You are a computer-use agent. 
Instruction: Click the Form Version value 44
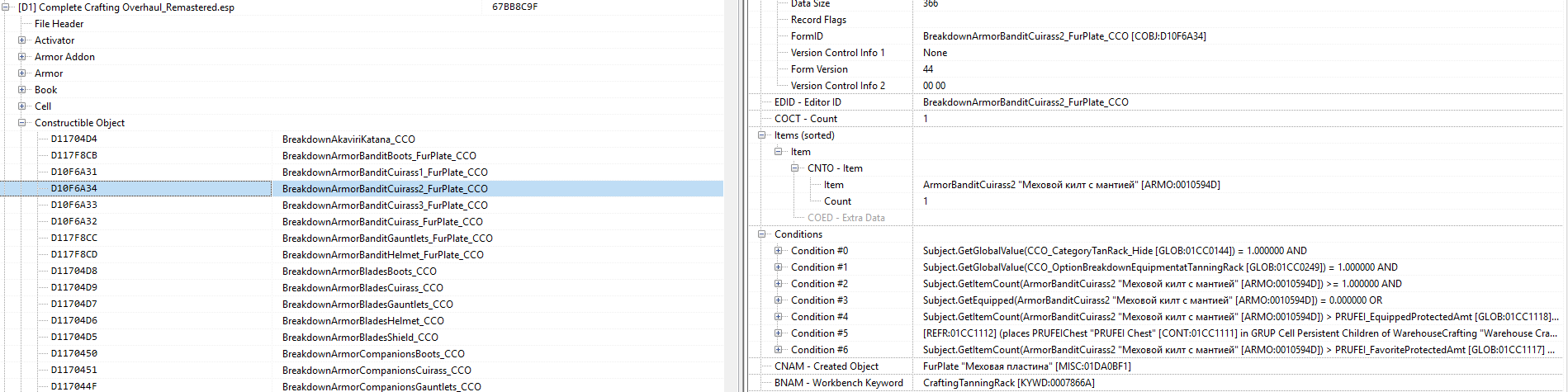(928, 69)
